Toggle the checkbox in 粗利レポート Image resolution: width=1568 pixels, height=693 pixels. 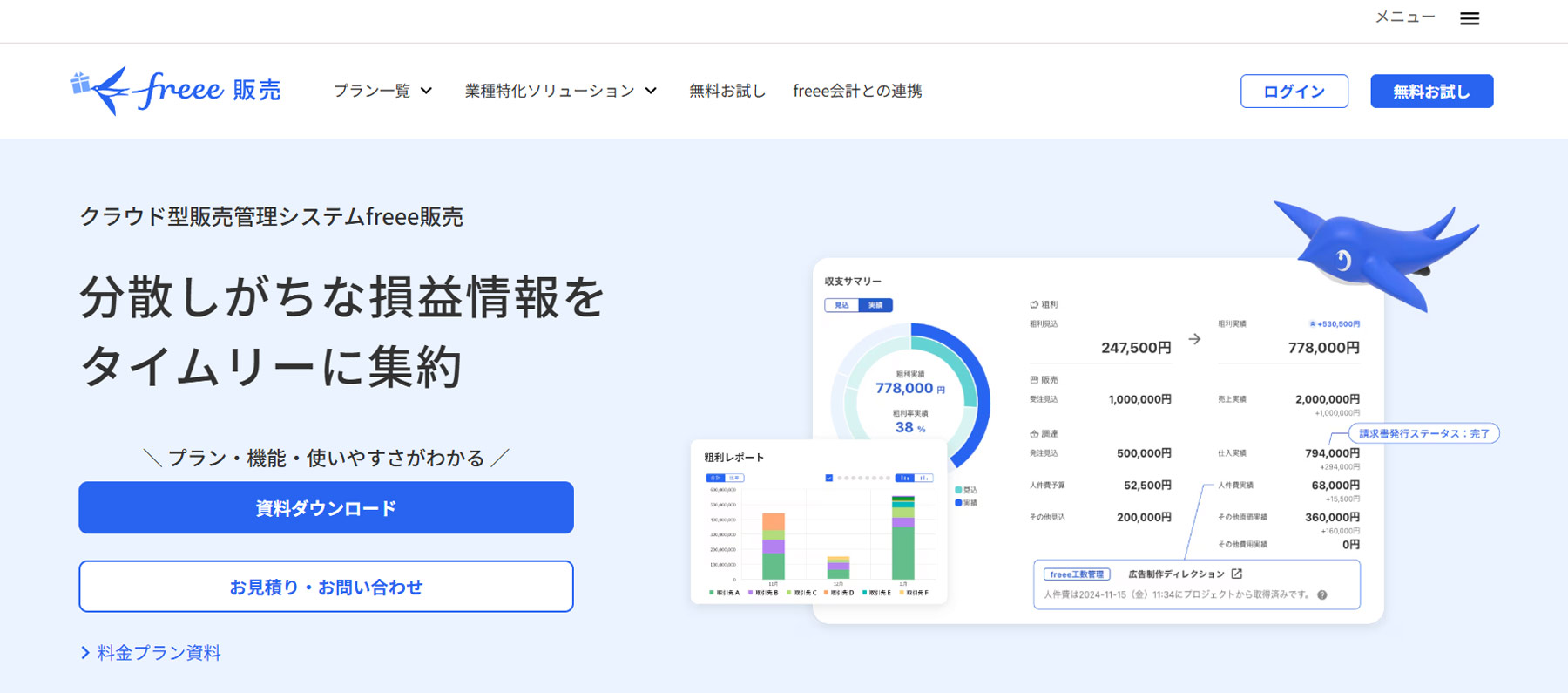829,478
